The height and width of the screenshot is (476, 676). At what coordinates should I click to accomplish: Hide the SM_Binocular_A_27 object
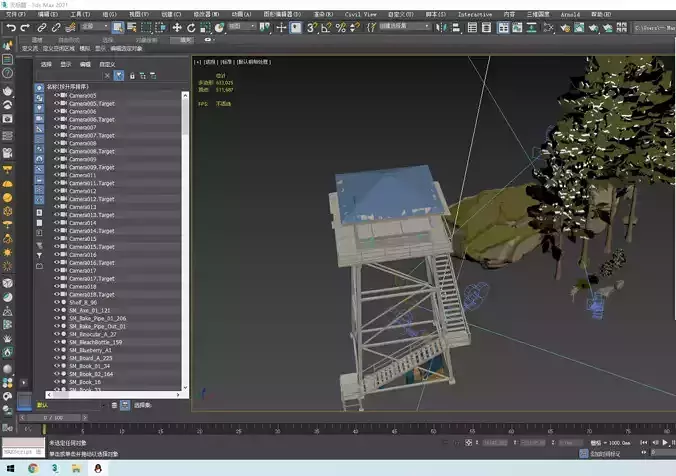tap(56, 334)
